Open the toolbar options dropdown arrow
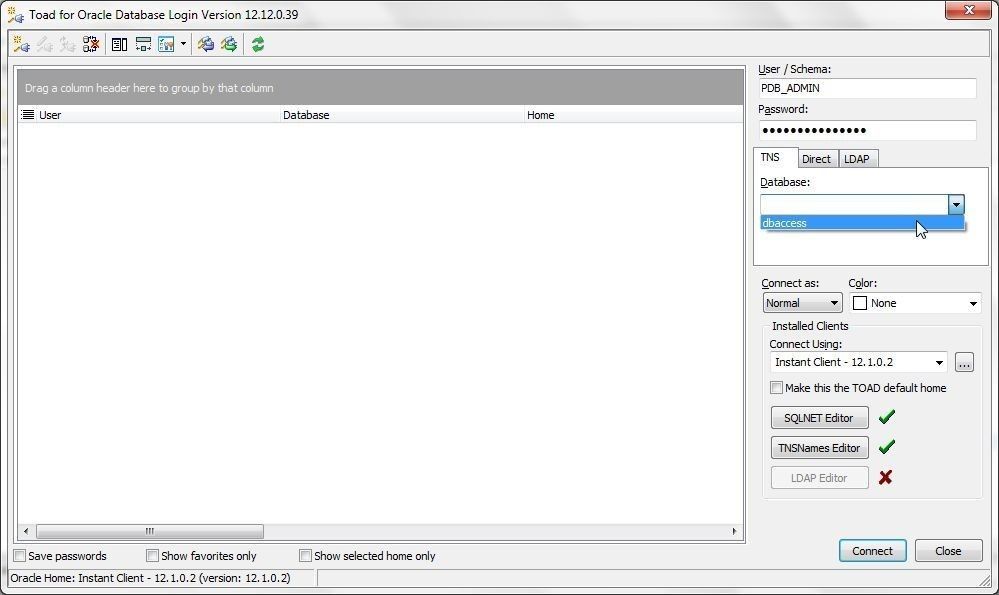The width and height of the screenshot is (999, 595). point(183,44)
